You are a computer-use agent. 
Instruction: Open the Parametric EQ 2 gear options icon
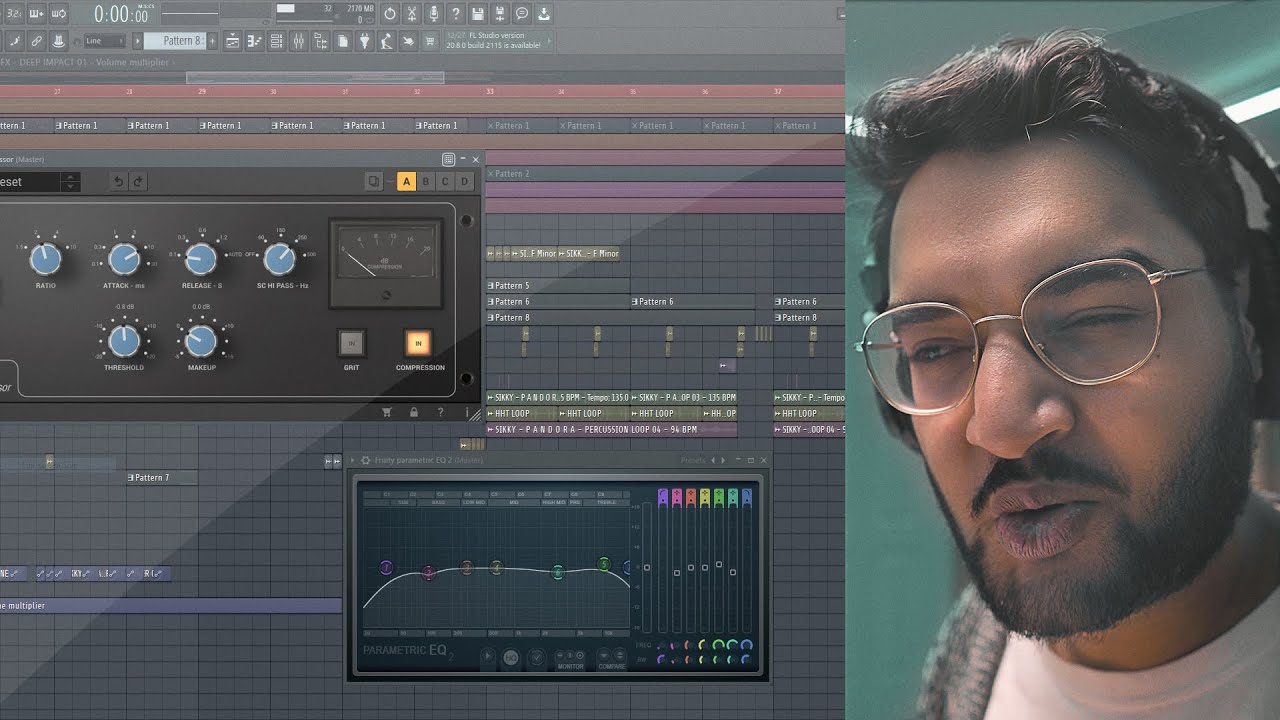365,461
